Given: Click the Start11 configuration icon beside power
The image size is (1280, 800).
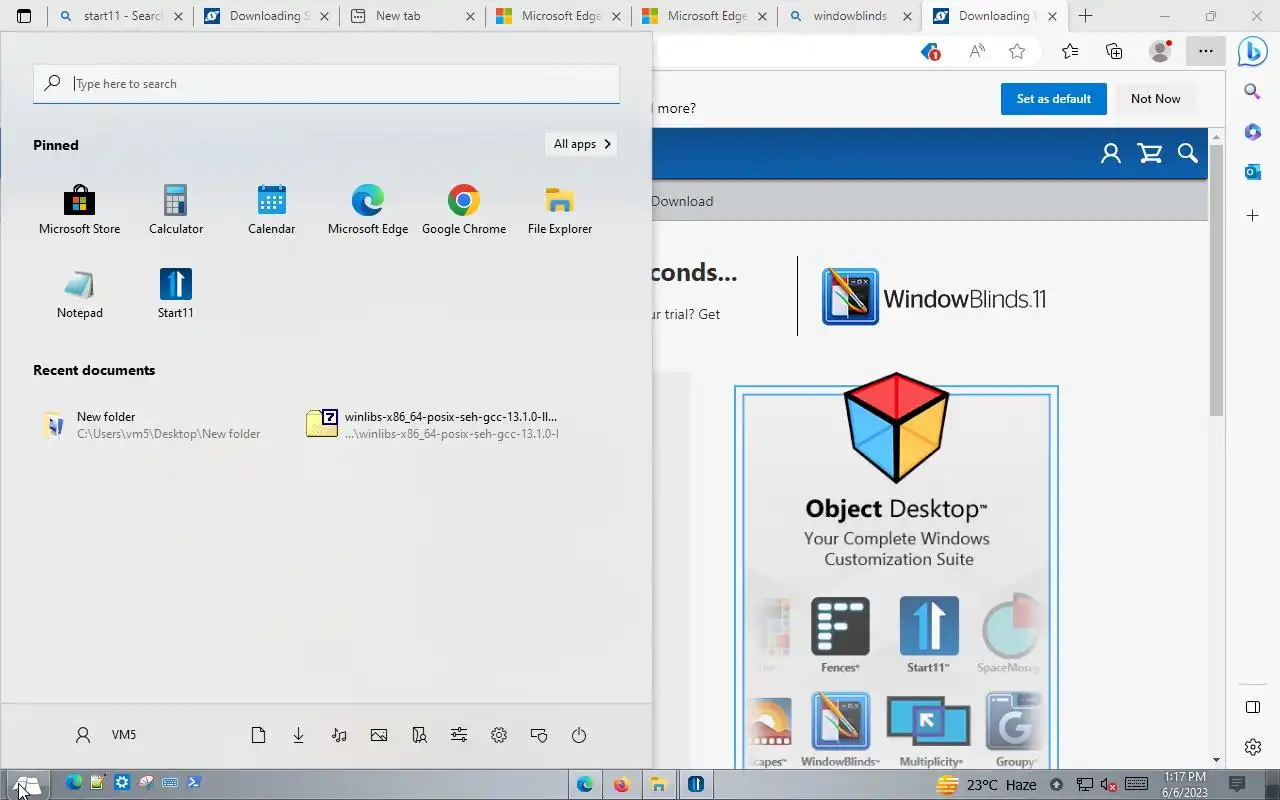Looking at the screenshot, I should point(539,735).
